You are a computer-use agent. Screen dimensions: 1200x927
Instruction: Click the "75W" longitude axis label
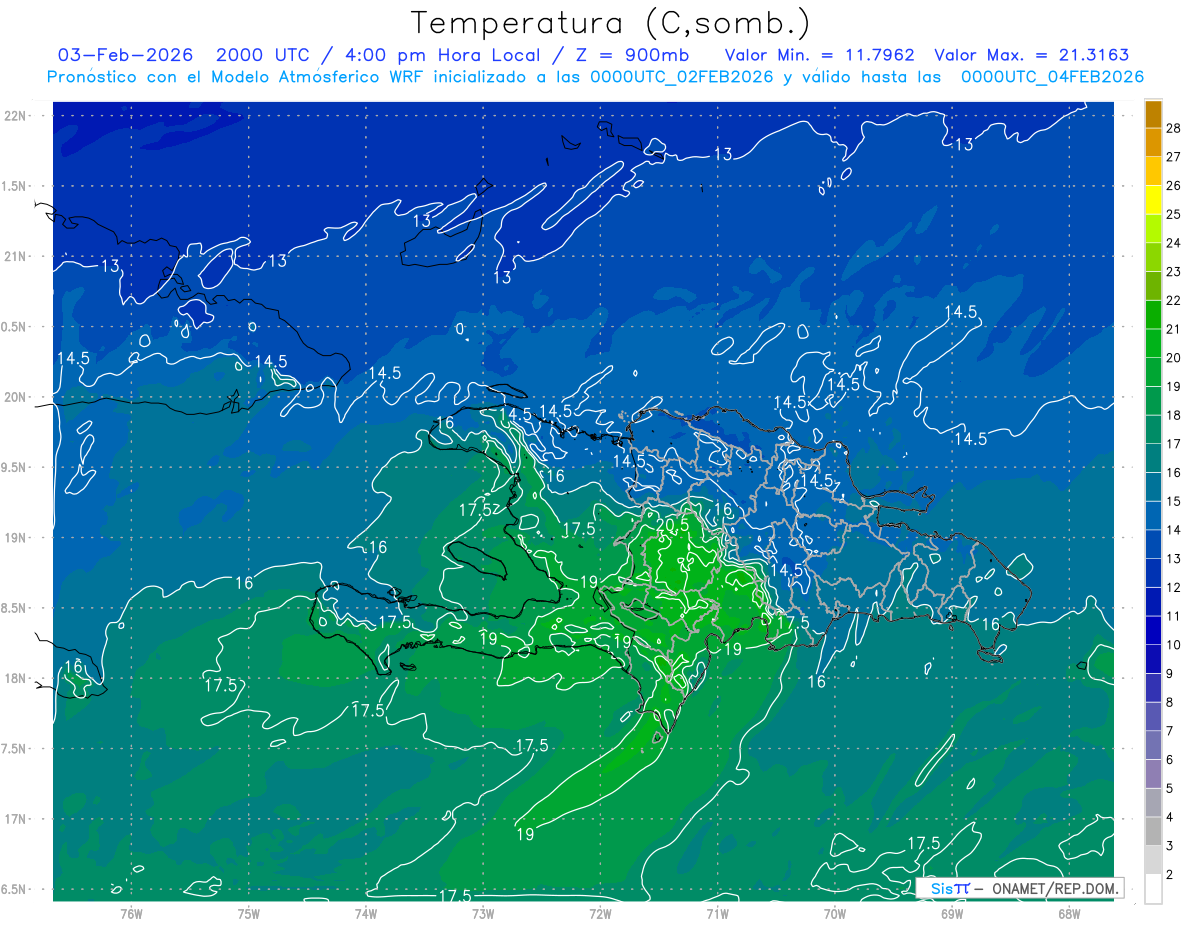click(249, 913)
